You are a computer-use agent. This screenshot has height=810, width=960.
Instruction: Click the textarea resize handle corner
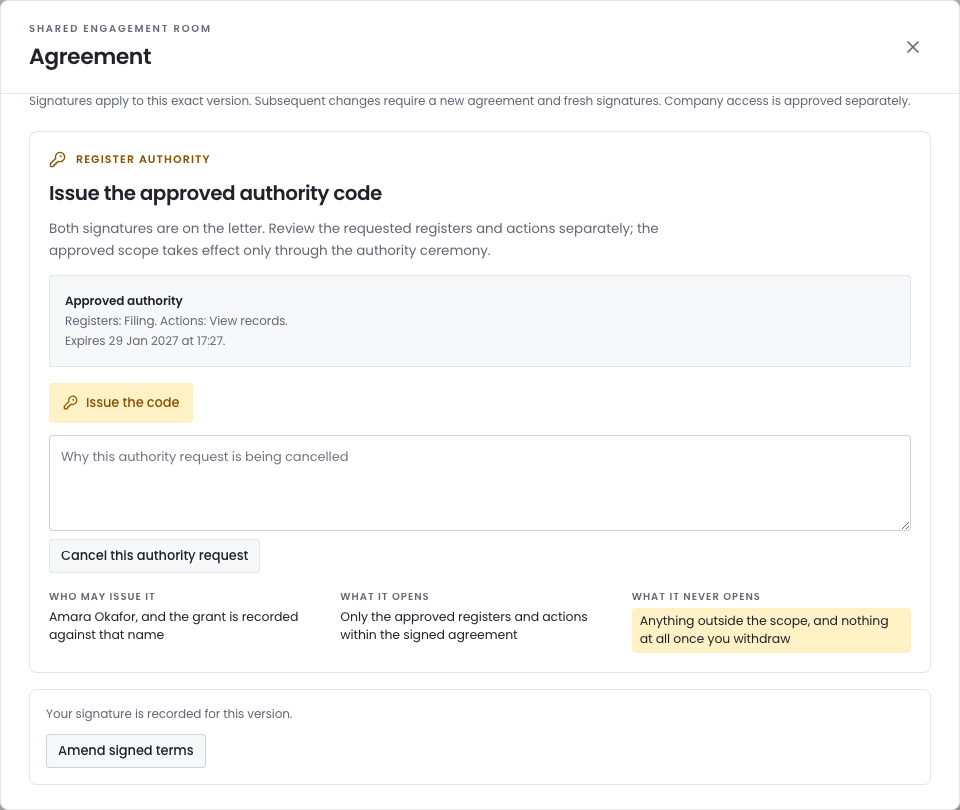click(905, 525)
